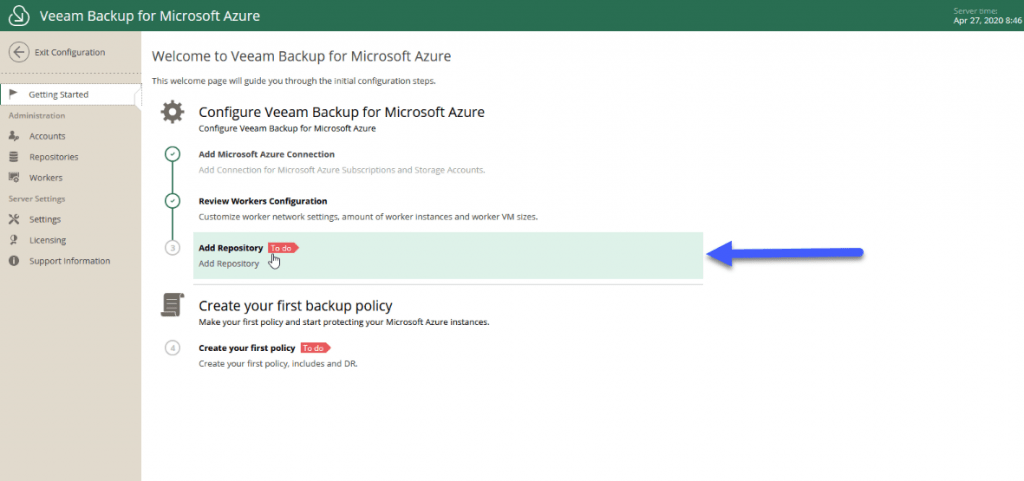Click the Server time display
1024x481 pixels.
[x=987, y=16]
